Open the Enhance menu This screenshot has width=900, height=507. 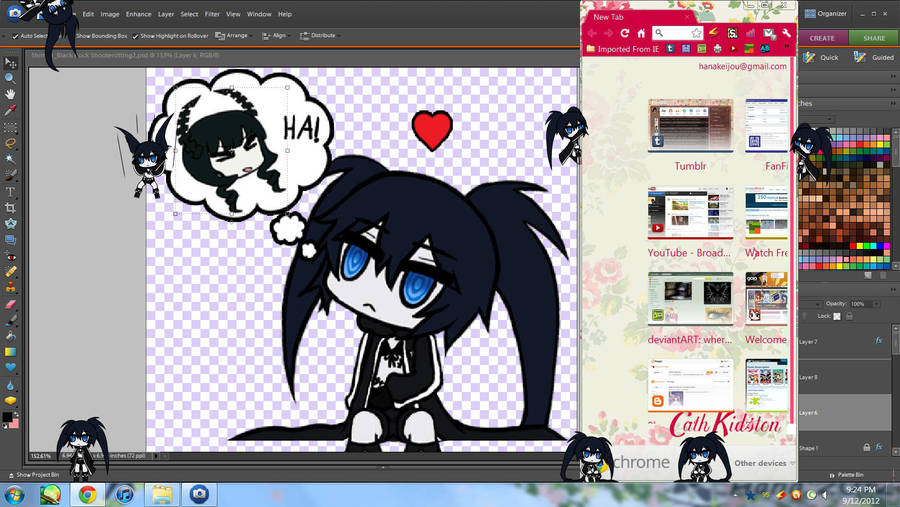coord(138,14)
